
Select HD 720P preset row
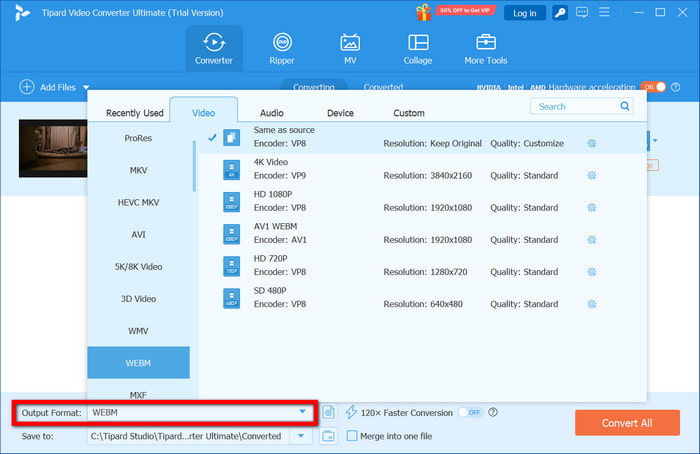pyautogui.click(x=422, y=266)
